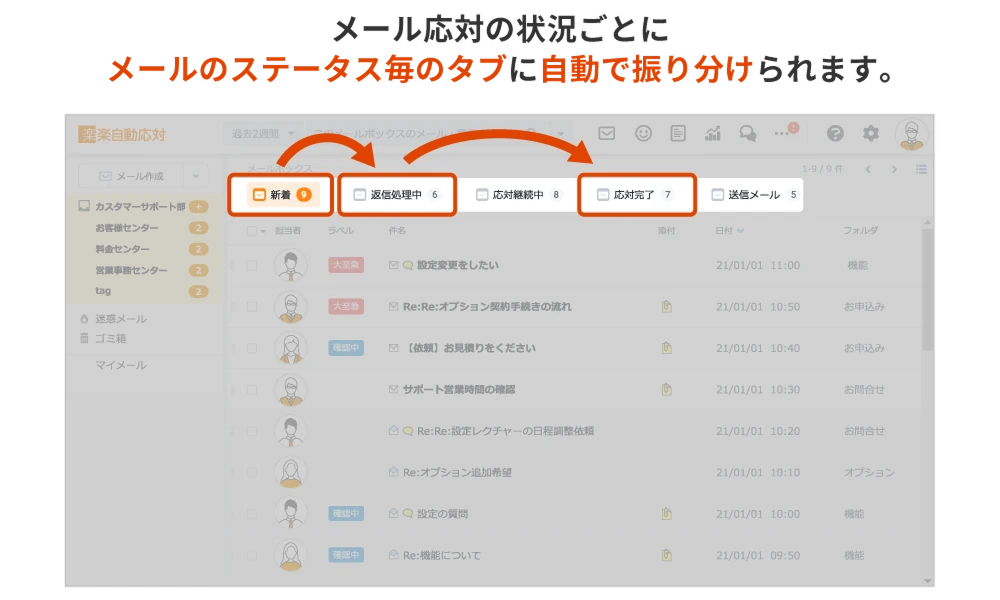
Task: Check the box for サポート営業時間の確認 mail
Action: pos(252,390)
